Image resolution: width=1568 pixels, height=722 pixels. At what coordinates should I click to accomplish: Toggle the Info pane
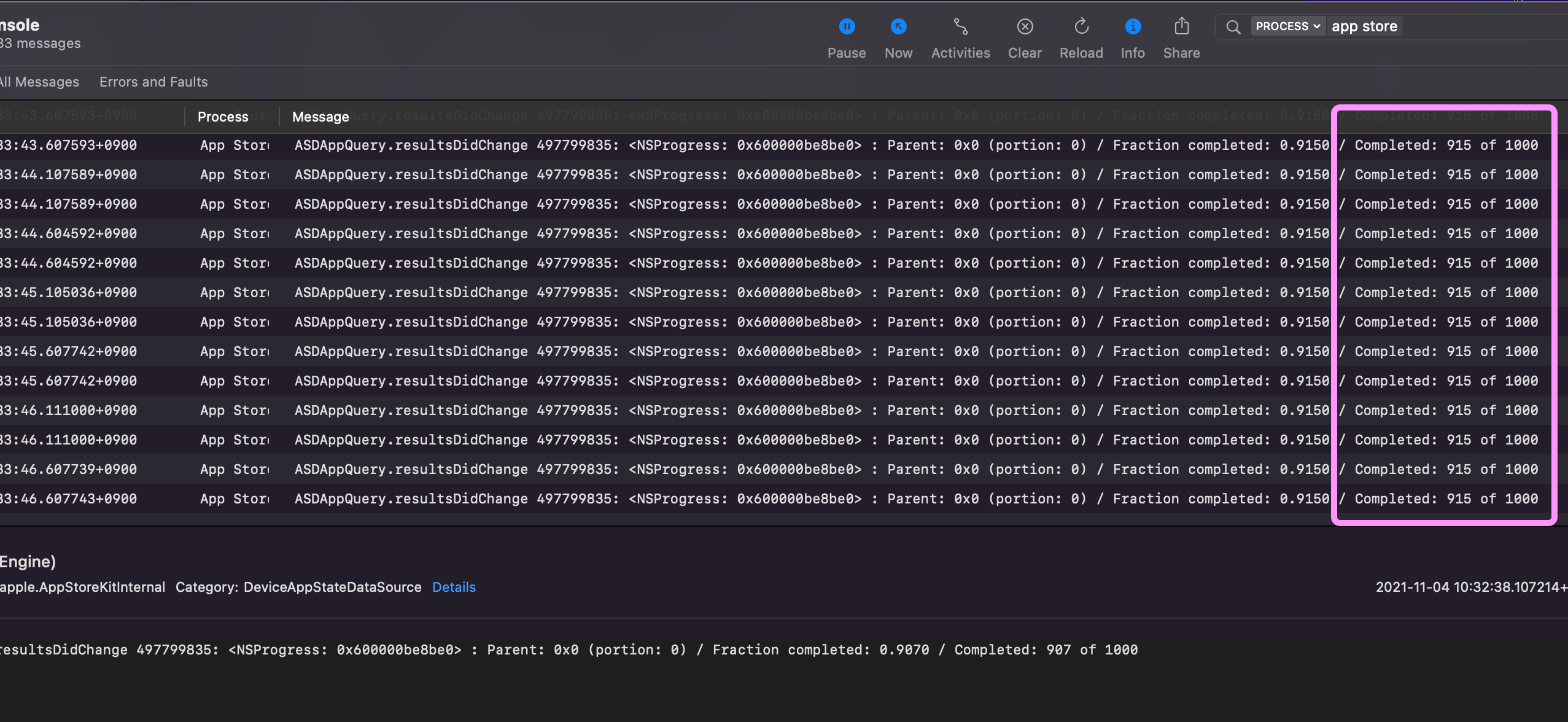(1133, 27)
